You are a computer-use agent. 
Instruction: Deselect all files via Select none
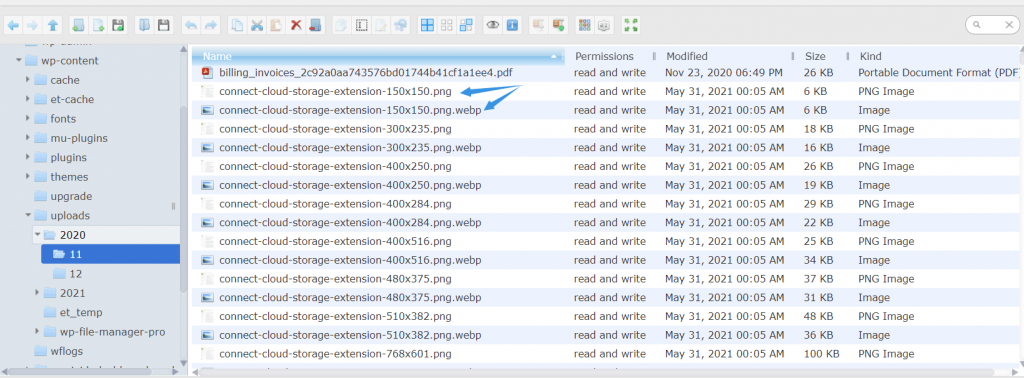pos(447,25)
